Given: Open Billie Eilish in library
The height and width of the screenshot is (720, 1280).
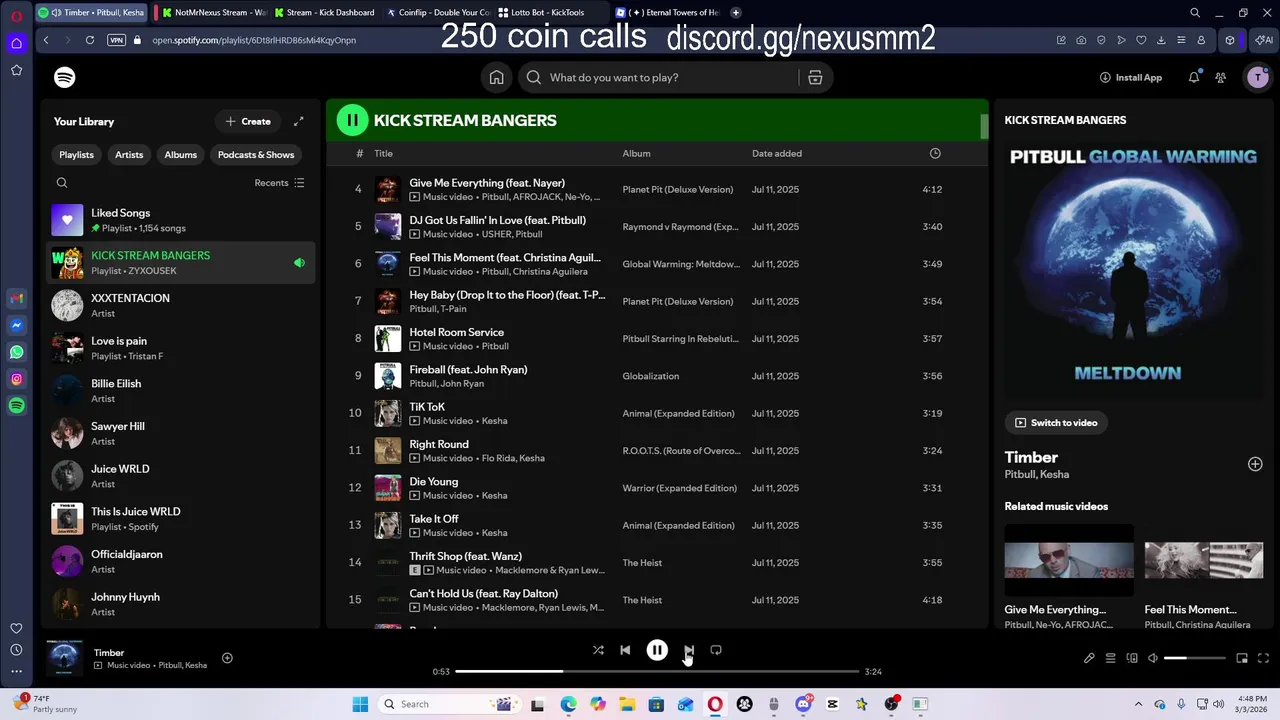Looking at the screenshot, I should pyautogui.click(x=181, y=391).
